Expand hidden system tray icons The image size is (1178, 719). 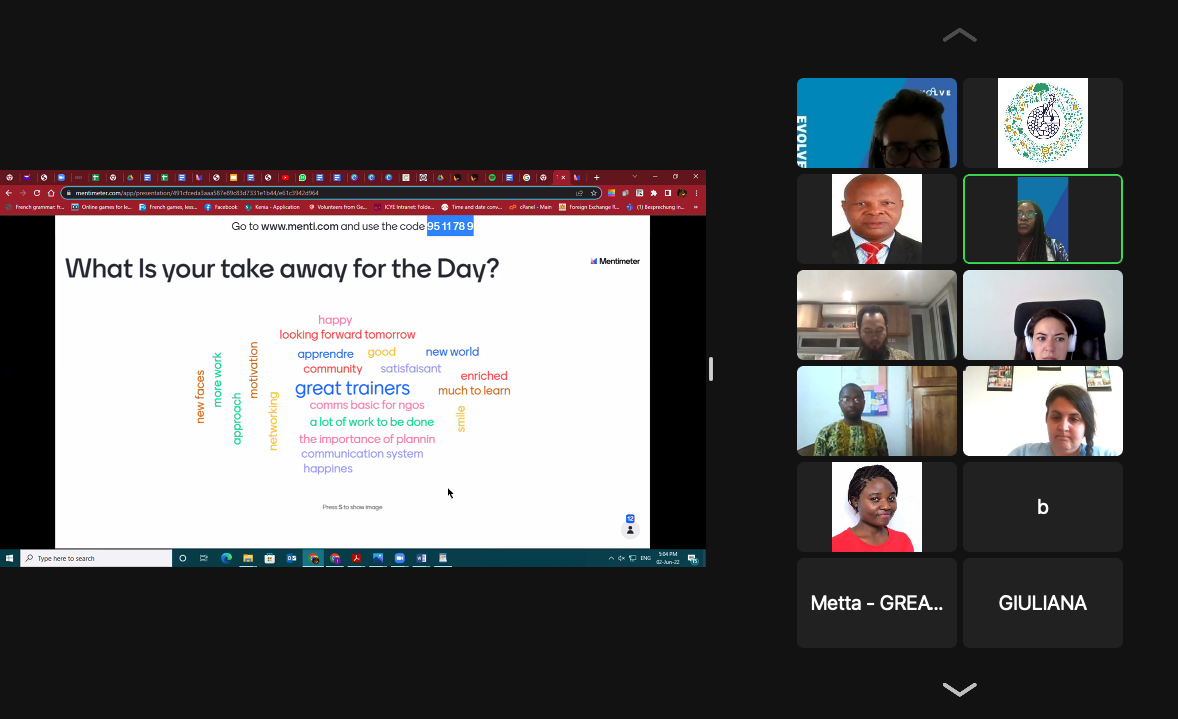(611, 558)
